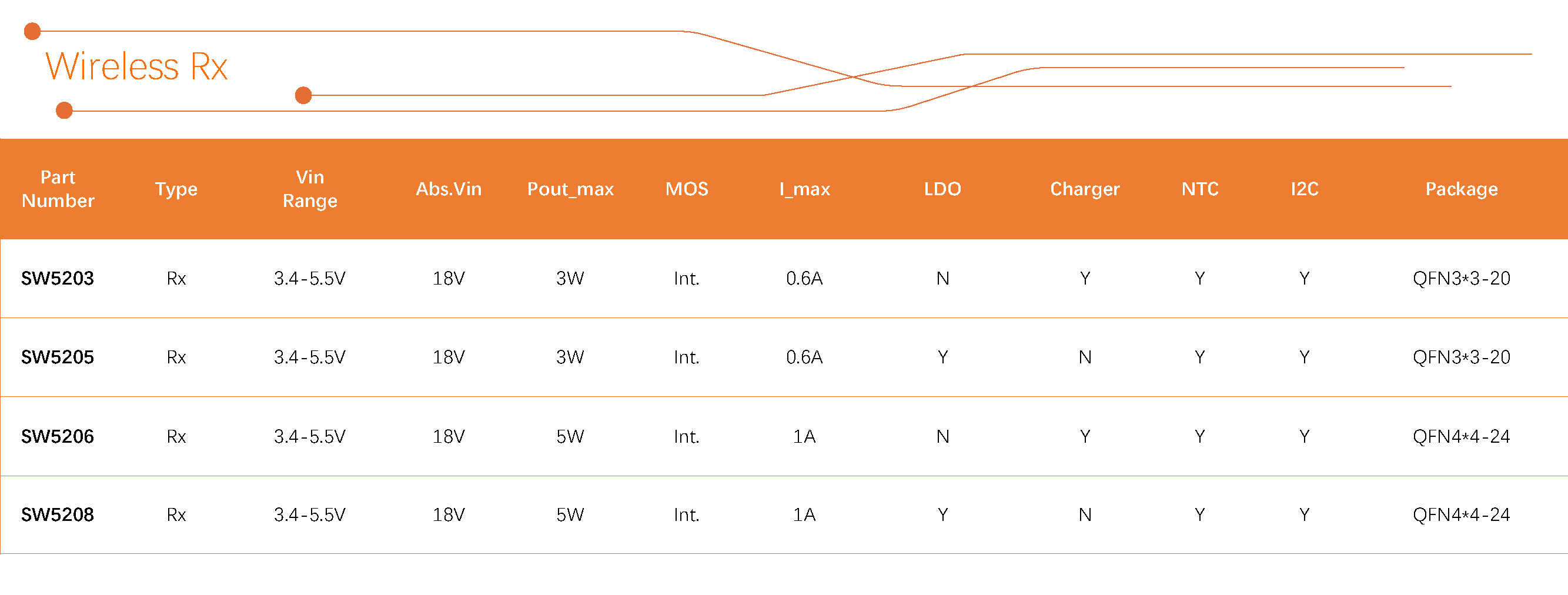This screenshot has height=595, width=1568.
Task: Click the I_max column header
Action: coord(805,189)
